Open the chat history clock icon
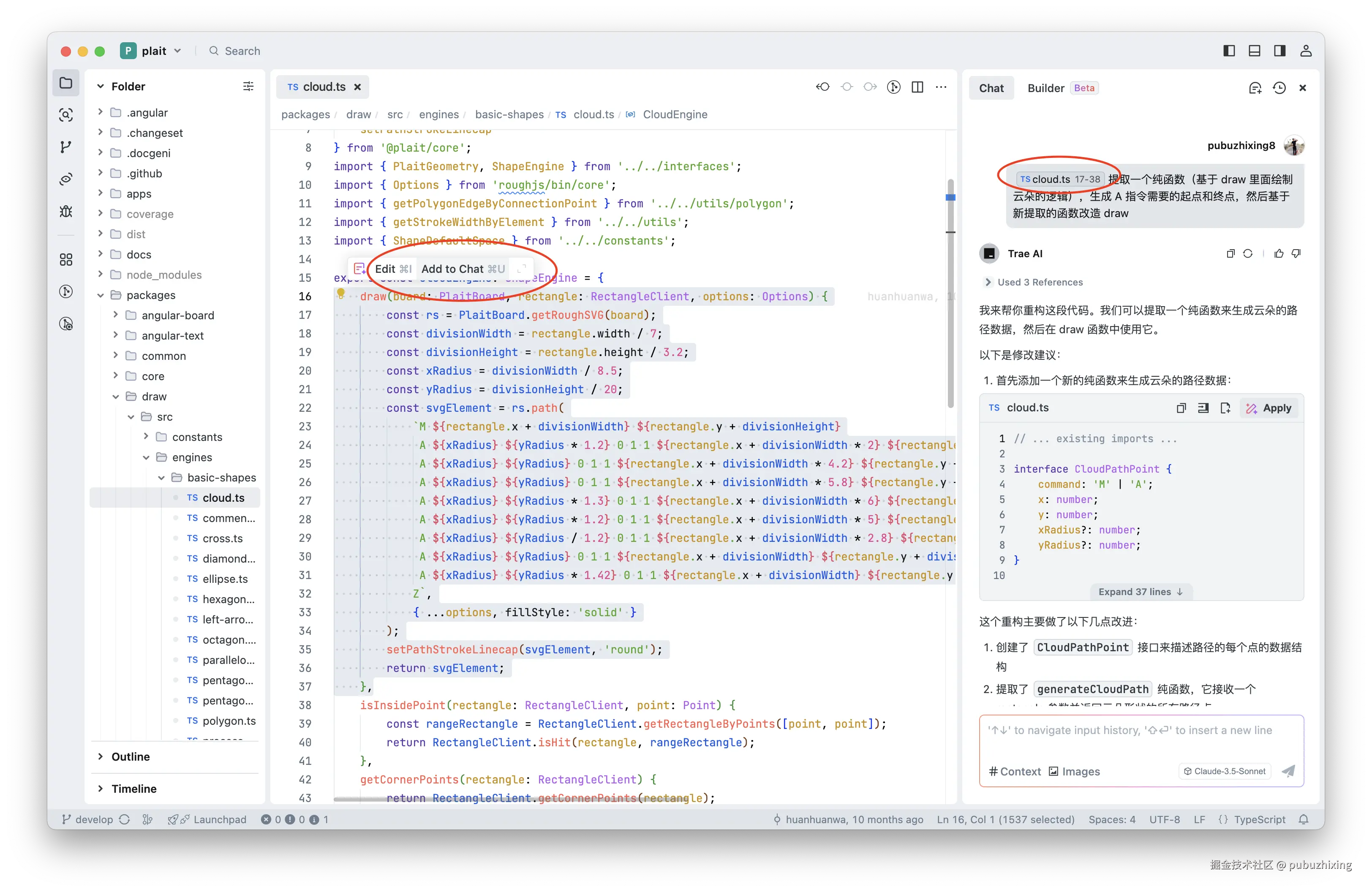1372x892 pixels. coord(1279,87)
